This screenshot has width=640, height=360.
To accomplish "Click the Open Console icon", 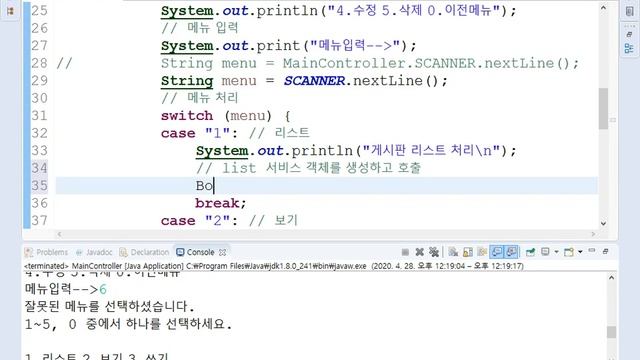I will point(569,252).
